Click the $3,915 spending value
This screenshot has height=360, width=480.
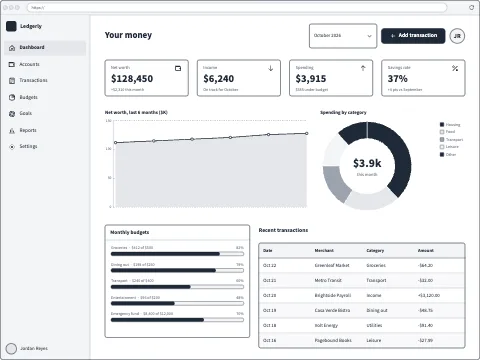311,79
